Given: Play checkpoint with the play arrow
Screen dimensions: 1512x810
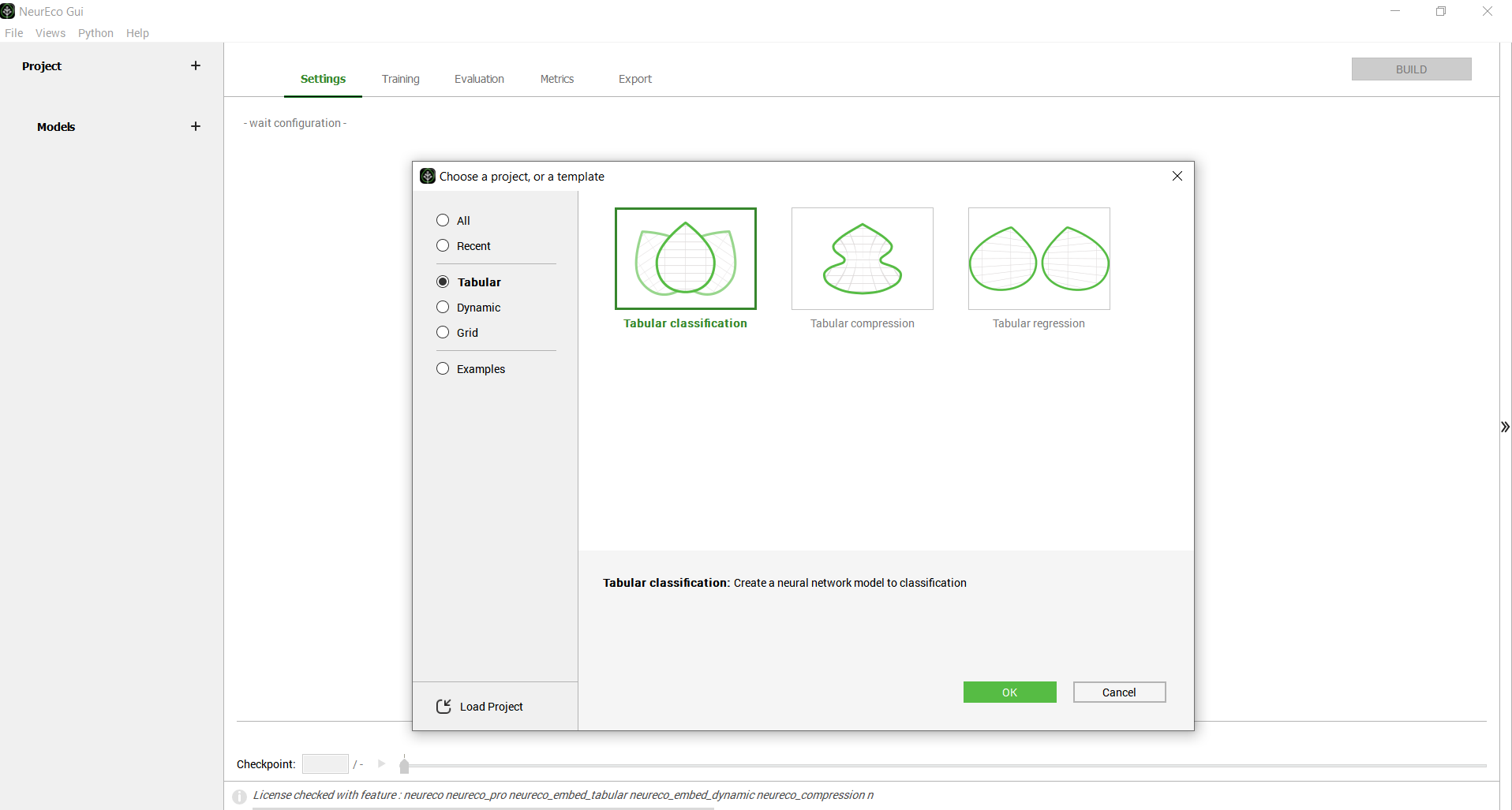Looking at the screenshot, I should coord(382,763).
